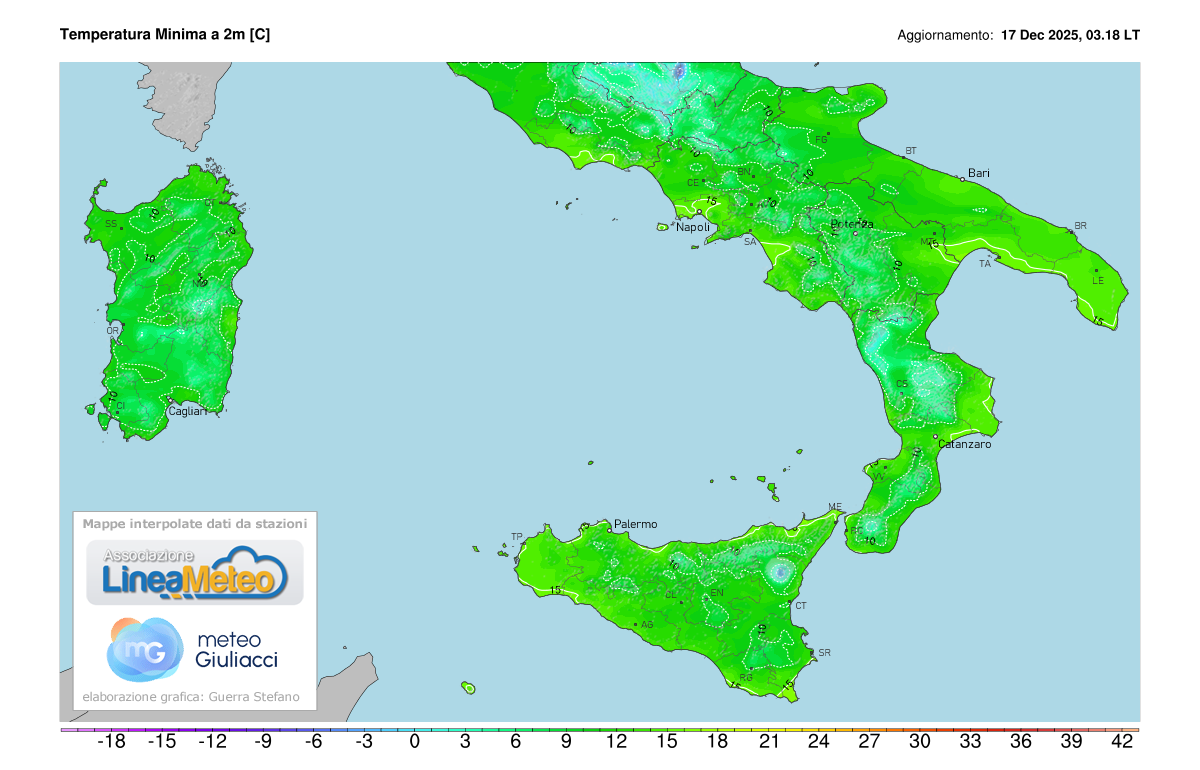Click the Associazione LineaMeteo banner

196,570
